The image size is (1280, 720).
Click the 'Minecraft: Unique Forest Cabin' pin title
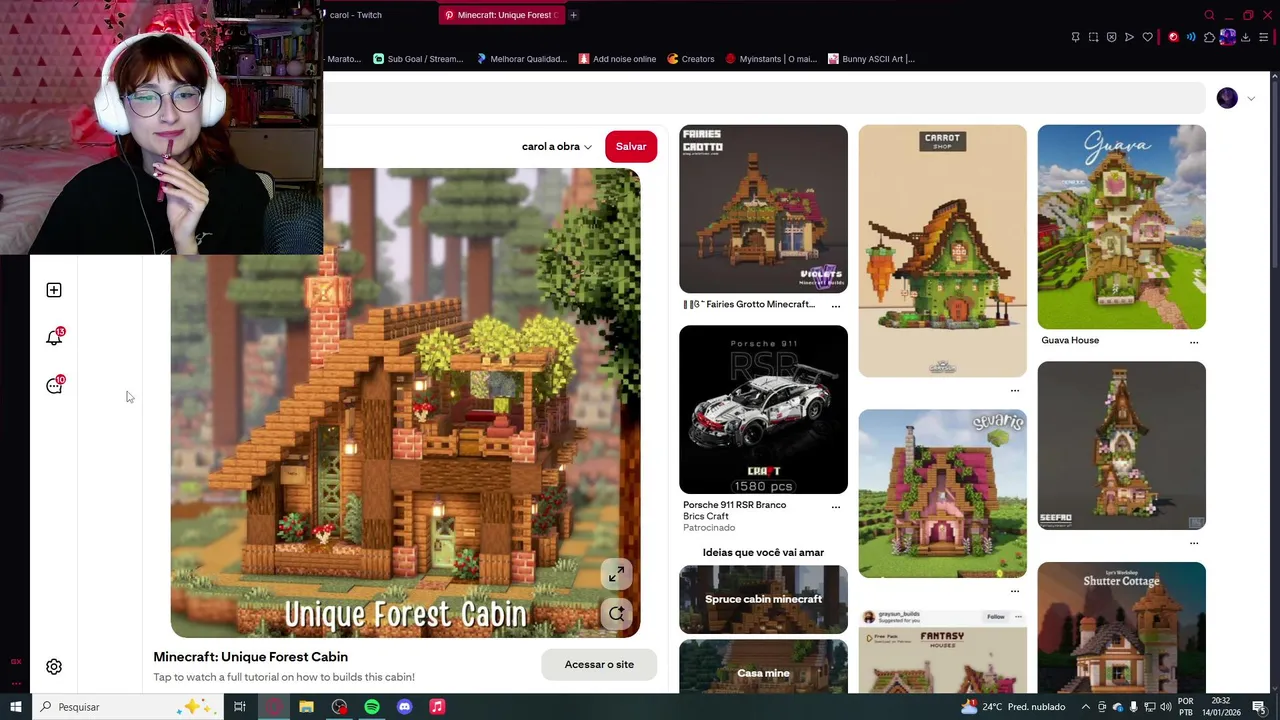point(250,657)
